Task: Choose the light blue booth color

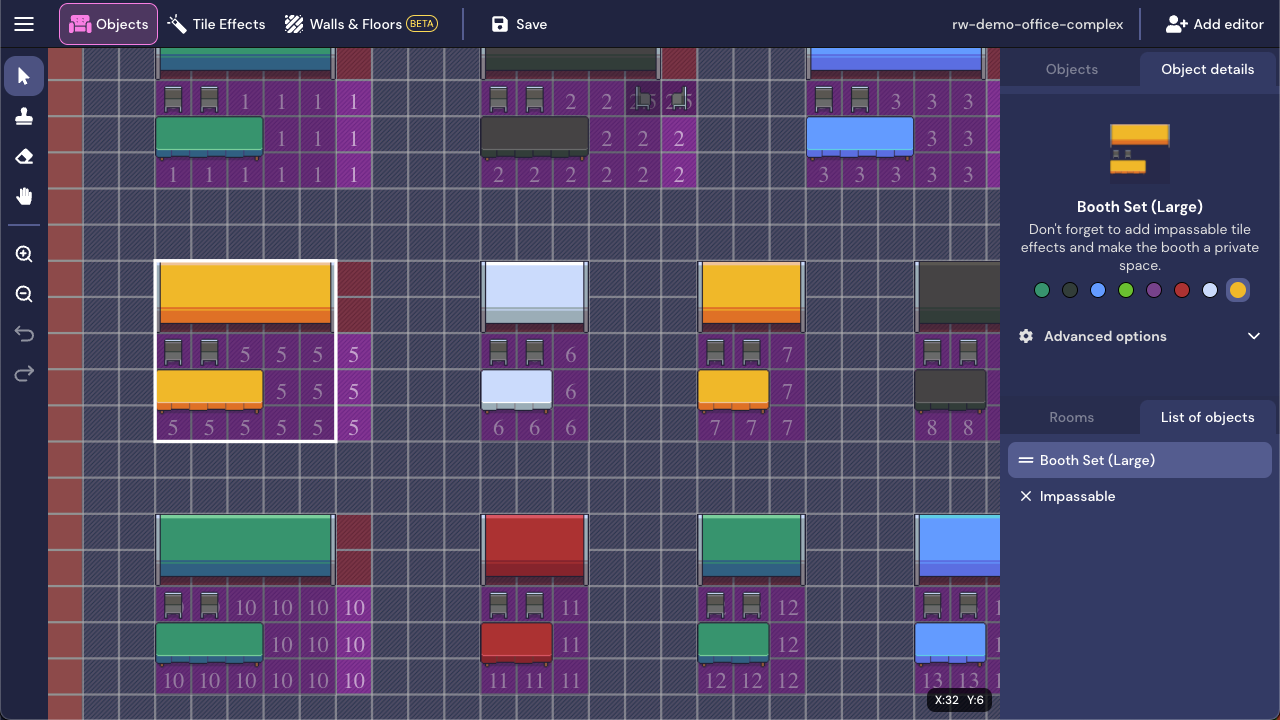Action: click(1210, 290)
